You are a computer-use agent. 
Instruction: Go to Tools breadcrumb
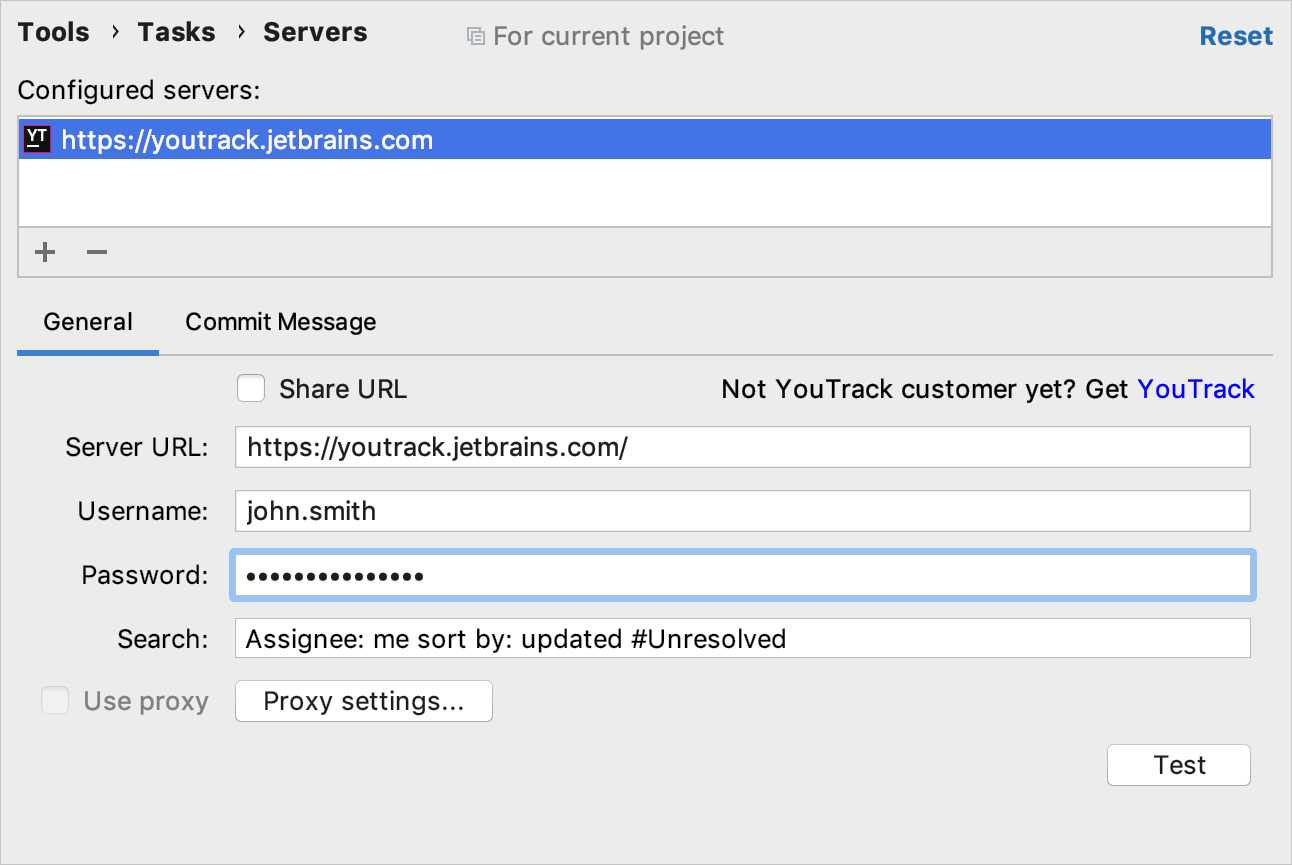pos(54,33)
